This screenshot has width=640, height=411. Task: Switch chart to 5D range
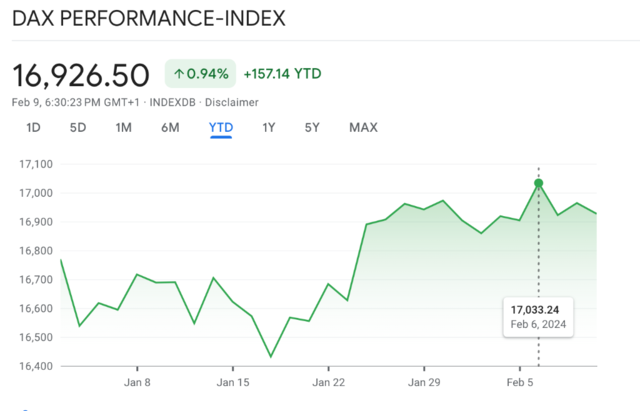coord(78,128)
